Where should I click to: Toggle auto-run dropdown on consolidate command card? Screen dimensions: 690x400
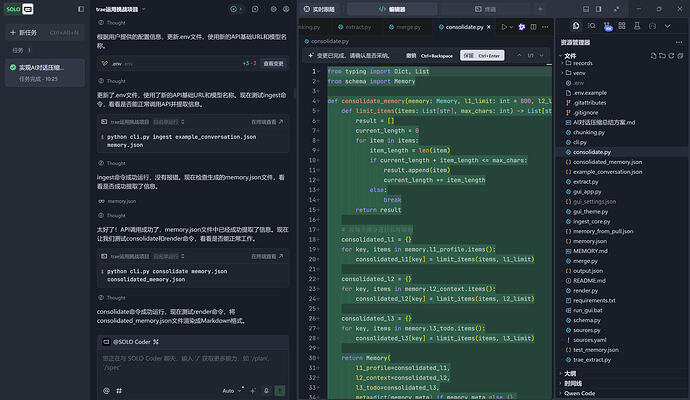169,256
